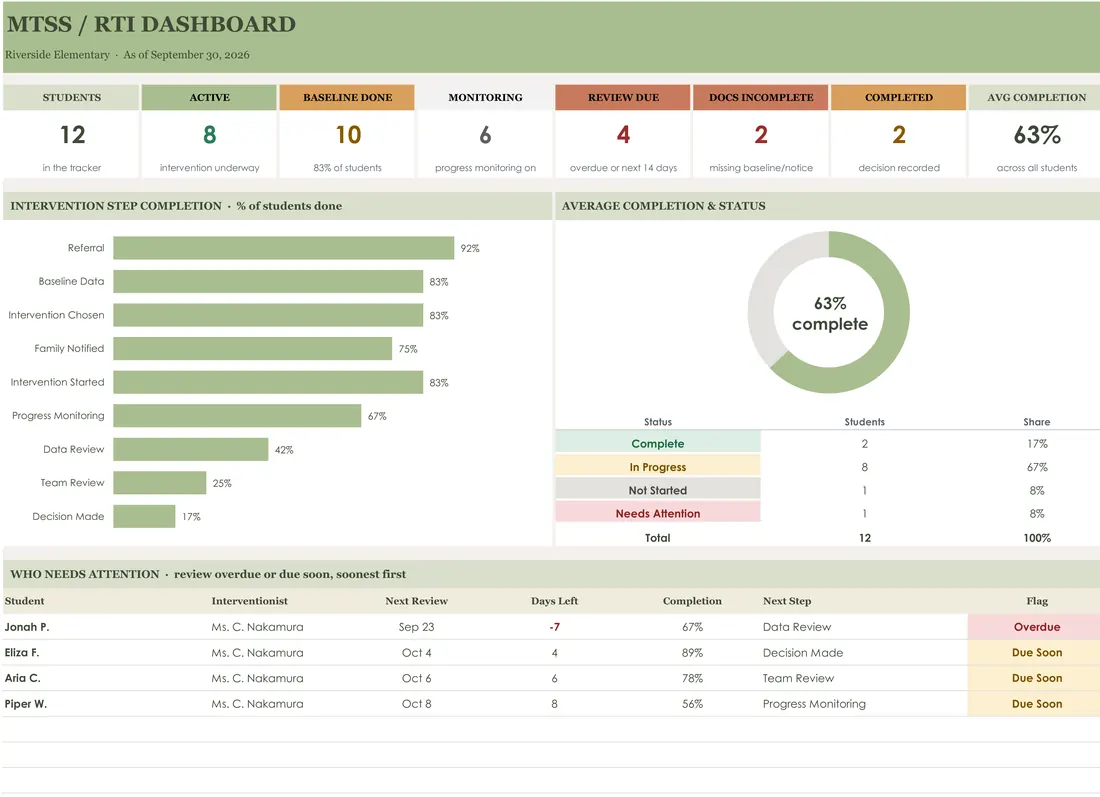Screen dimensions: 1100x797
Task: Select 'across all students' caption
Action: (x=1037, y=168)
